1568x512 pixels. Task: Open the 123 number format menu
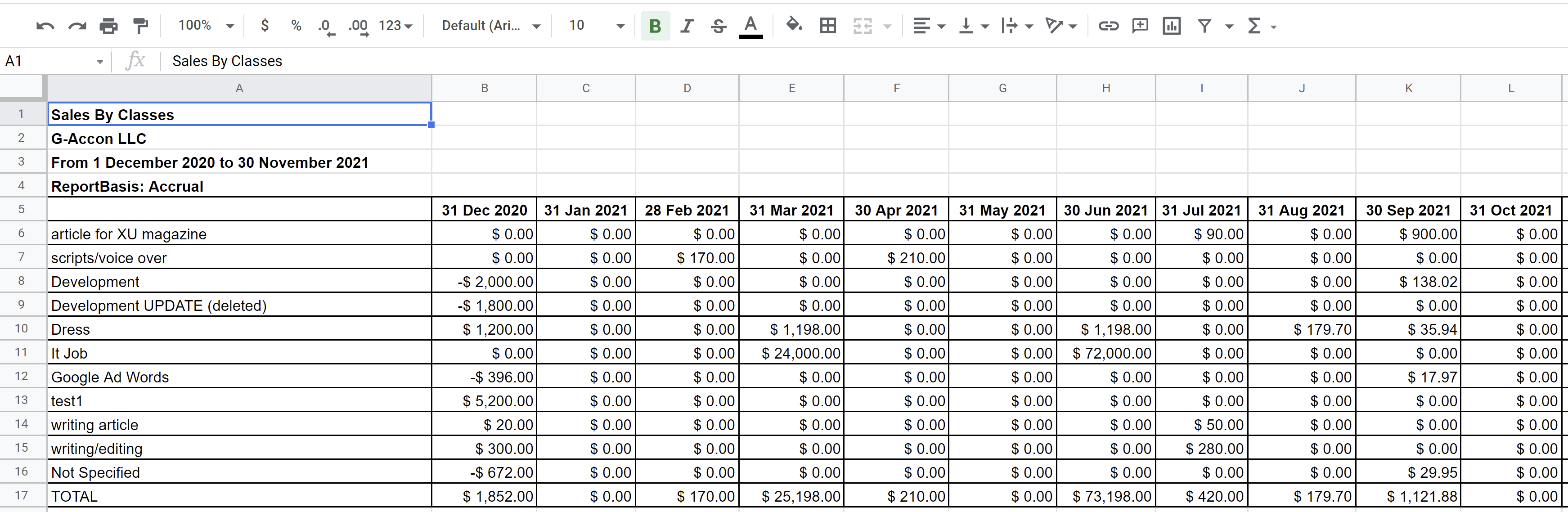[x=395, y=26]
